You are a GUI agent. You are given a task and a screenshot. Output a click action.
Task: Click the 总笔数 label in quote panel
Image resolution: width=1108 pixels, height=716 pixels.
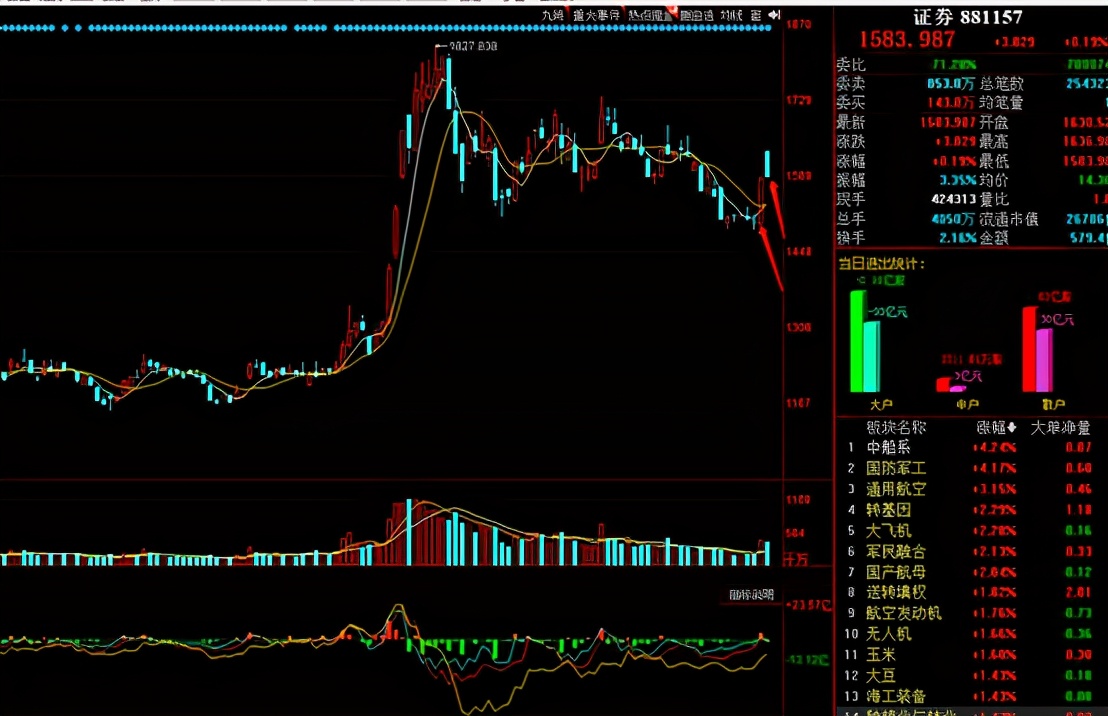click(1001, 84)
